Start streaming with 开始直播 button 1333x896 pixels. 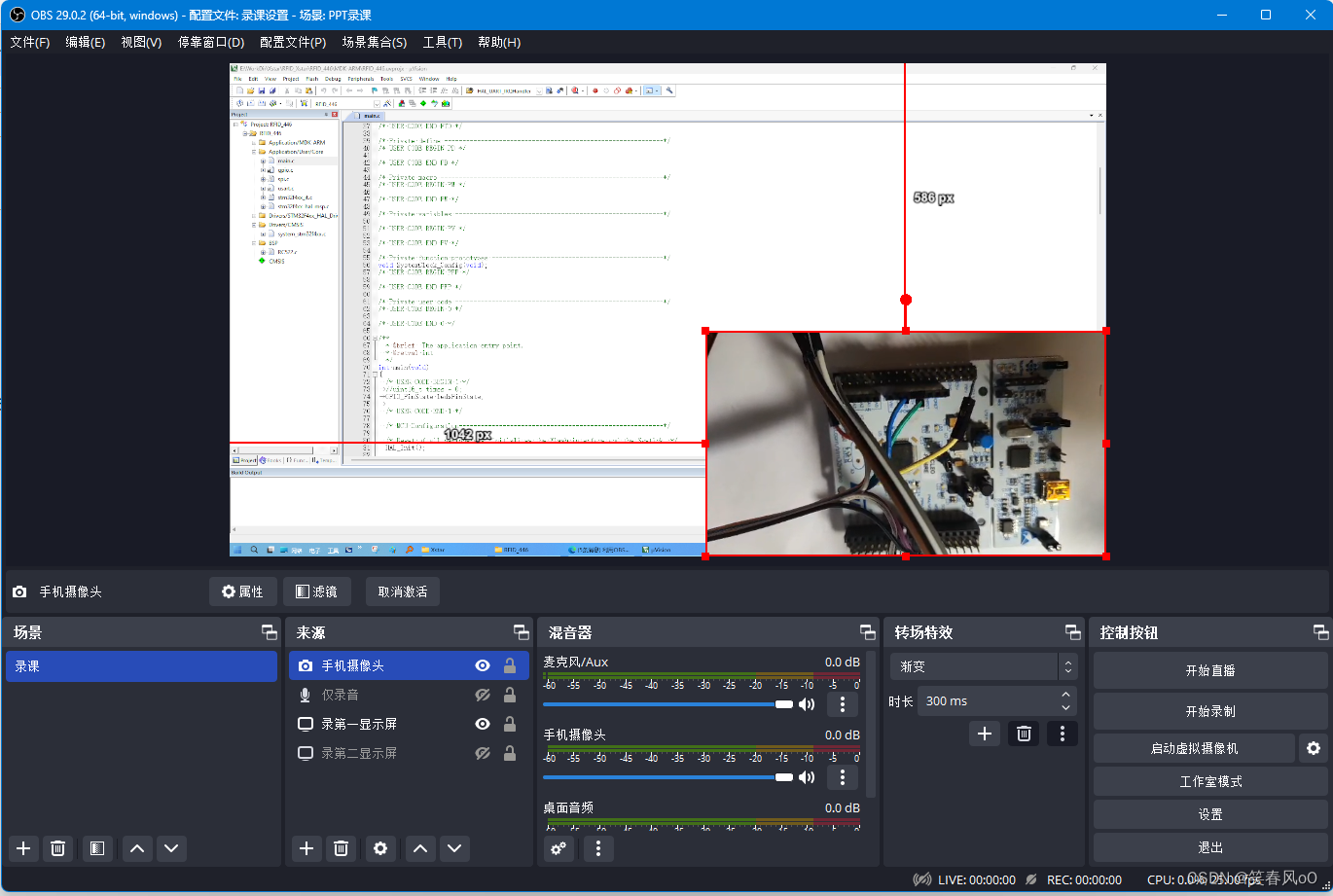click(1210, 670)
